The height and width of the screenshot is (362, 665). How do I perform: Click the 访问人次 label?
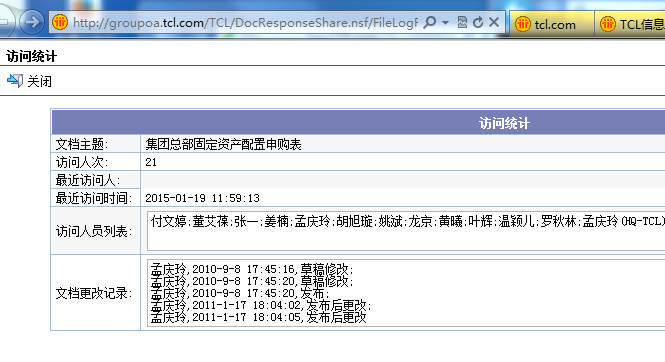click(82, 162)
